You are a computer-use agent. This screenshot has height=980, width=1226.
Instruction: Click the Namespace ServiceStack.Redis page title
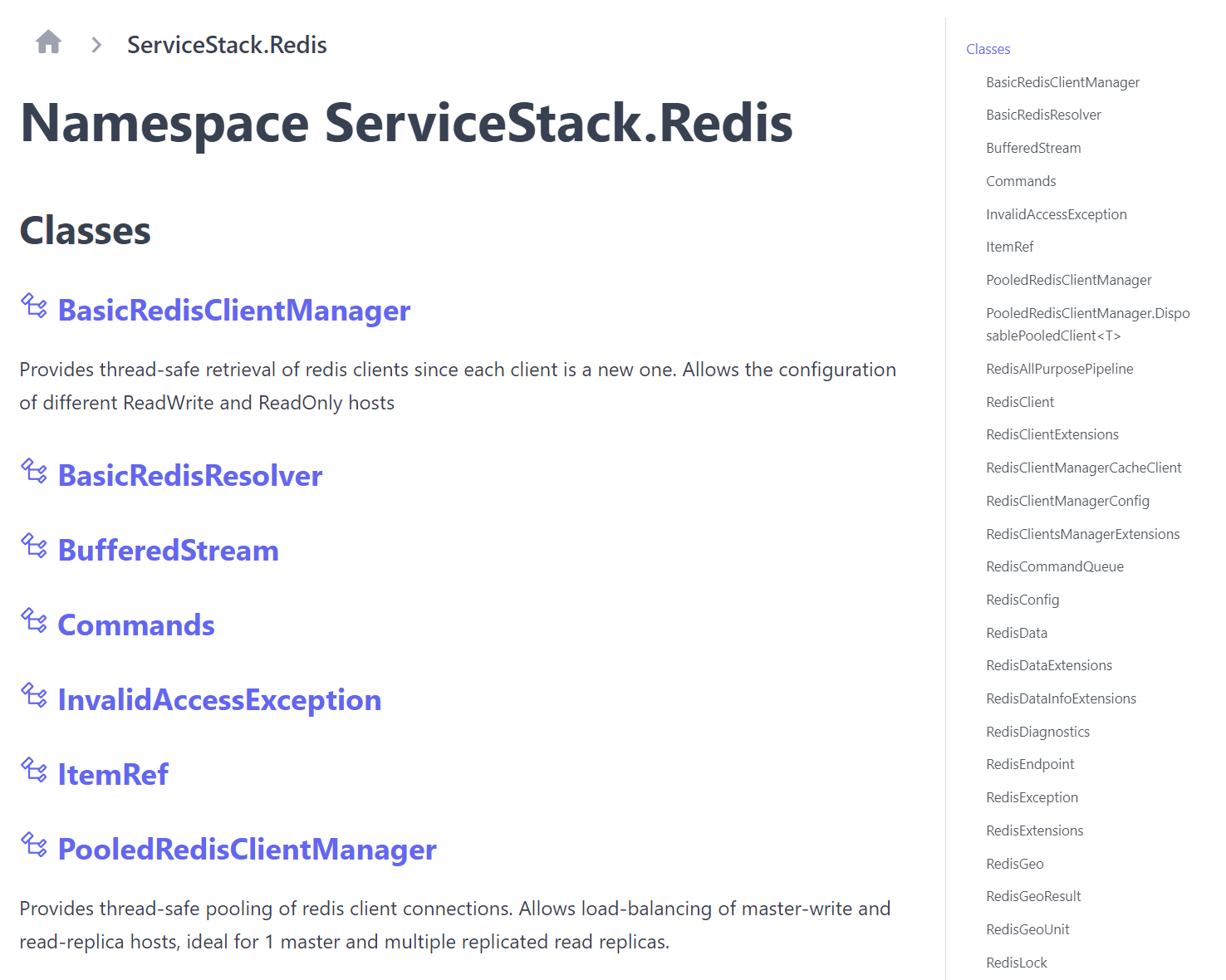[406, 123]
